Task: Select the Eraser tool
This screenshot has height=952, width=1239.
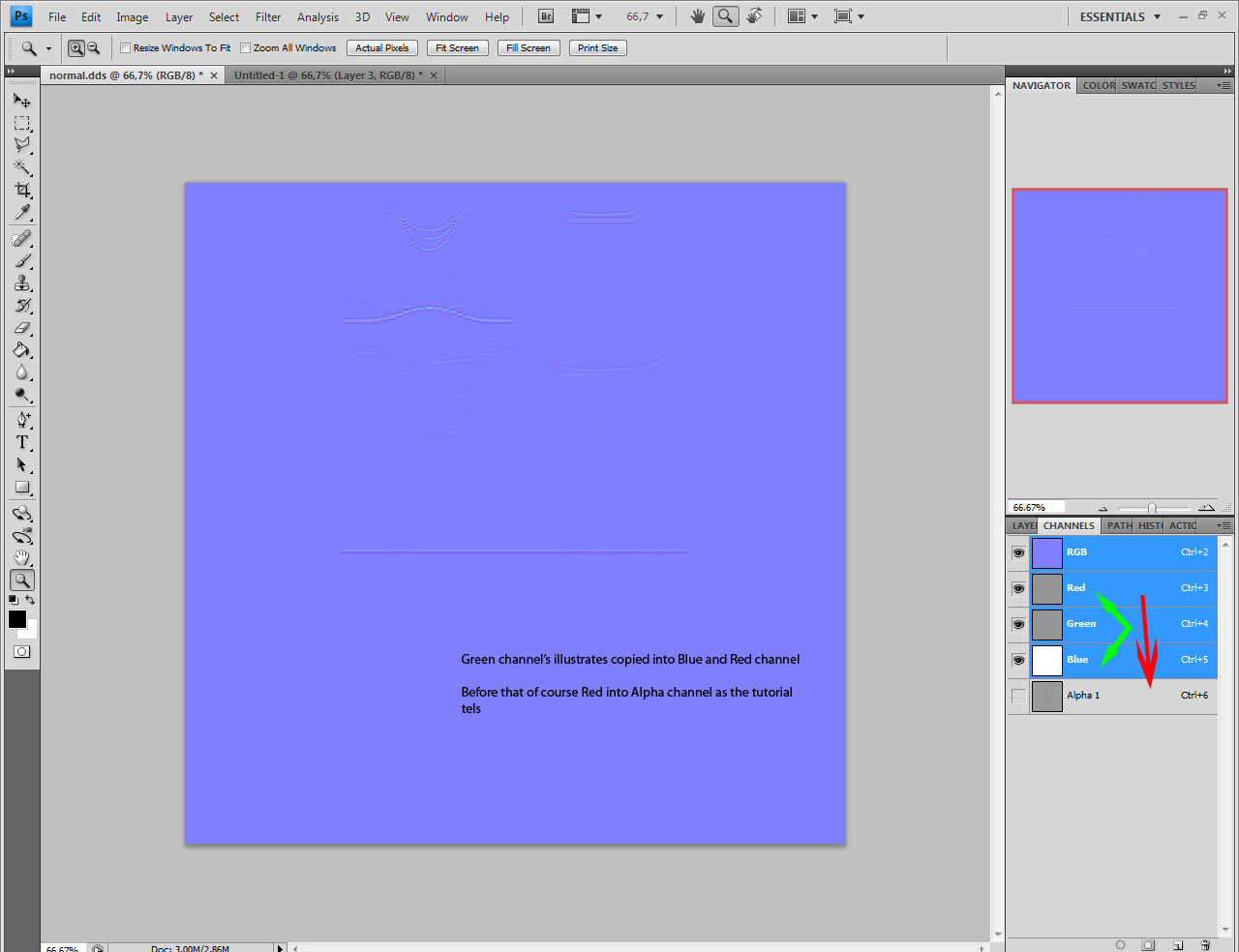Action: coord(22,328)
